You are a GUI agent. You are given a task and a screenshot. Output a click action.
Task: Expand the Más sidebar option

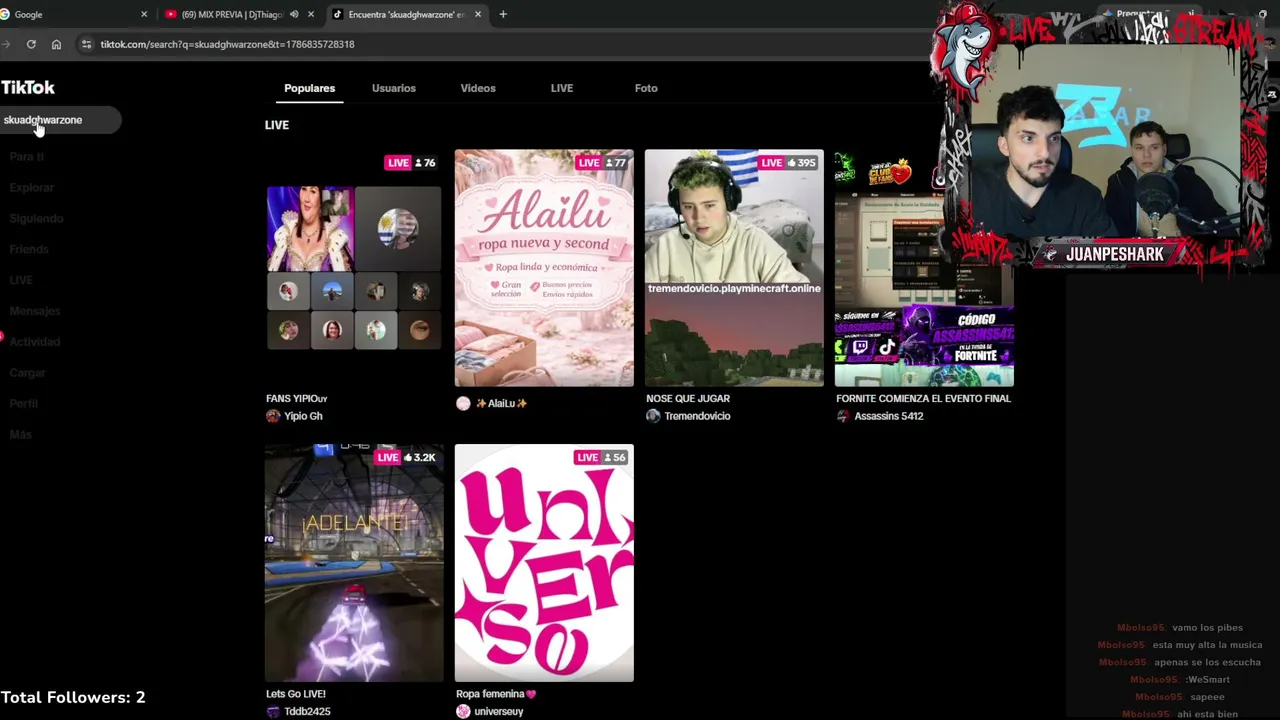tap(21, 435)
